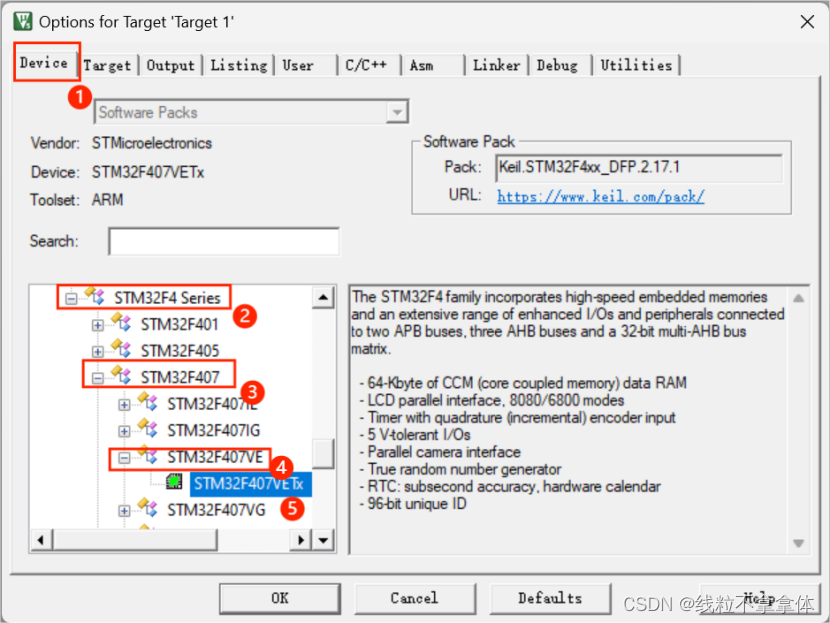The width and height of the screenshot is (830, 623).
Task: Open the Utilities tab
Action: pos(636,66)
